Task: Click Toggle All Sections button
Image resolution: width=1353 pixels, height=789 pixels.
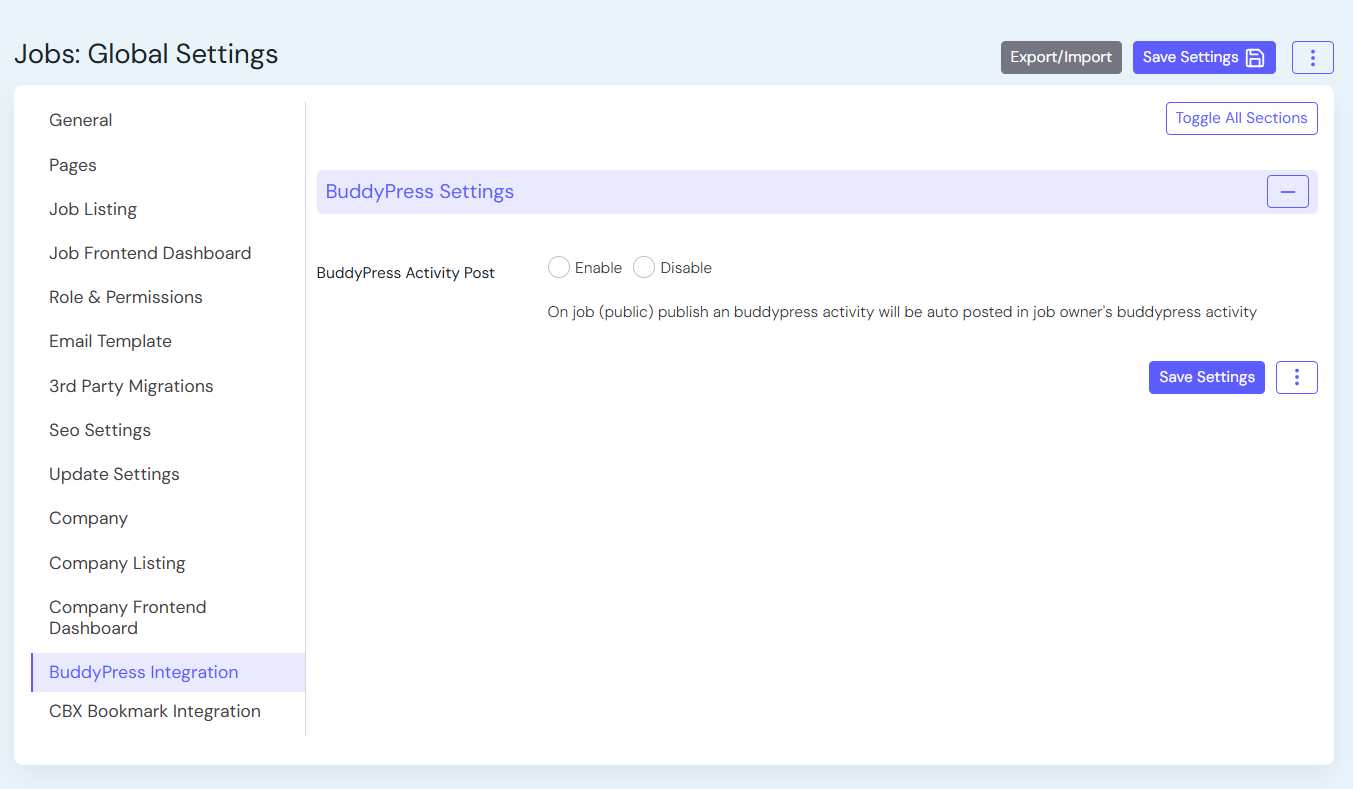Action: 1241,118
